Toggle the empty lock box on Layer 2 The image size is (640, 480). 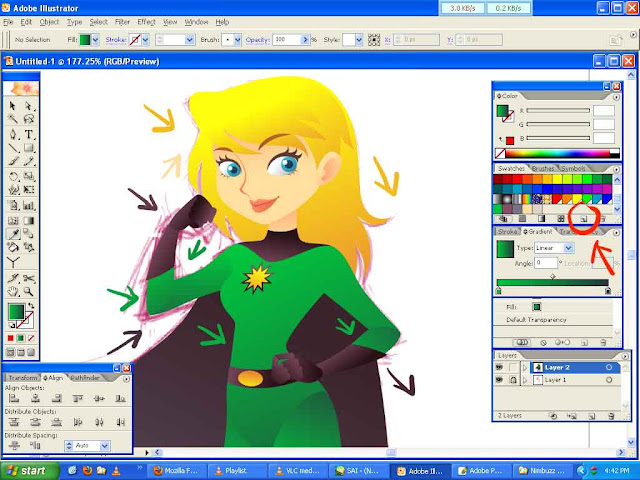tap(513, 367)
